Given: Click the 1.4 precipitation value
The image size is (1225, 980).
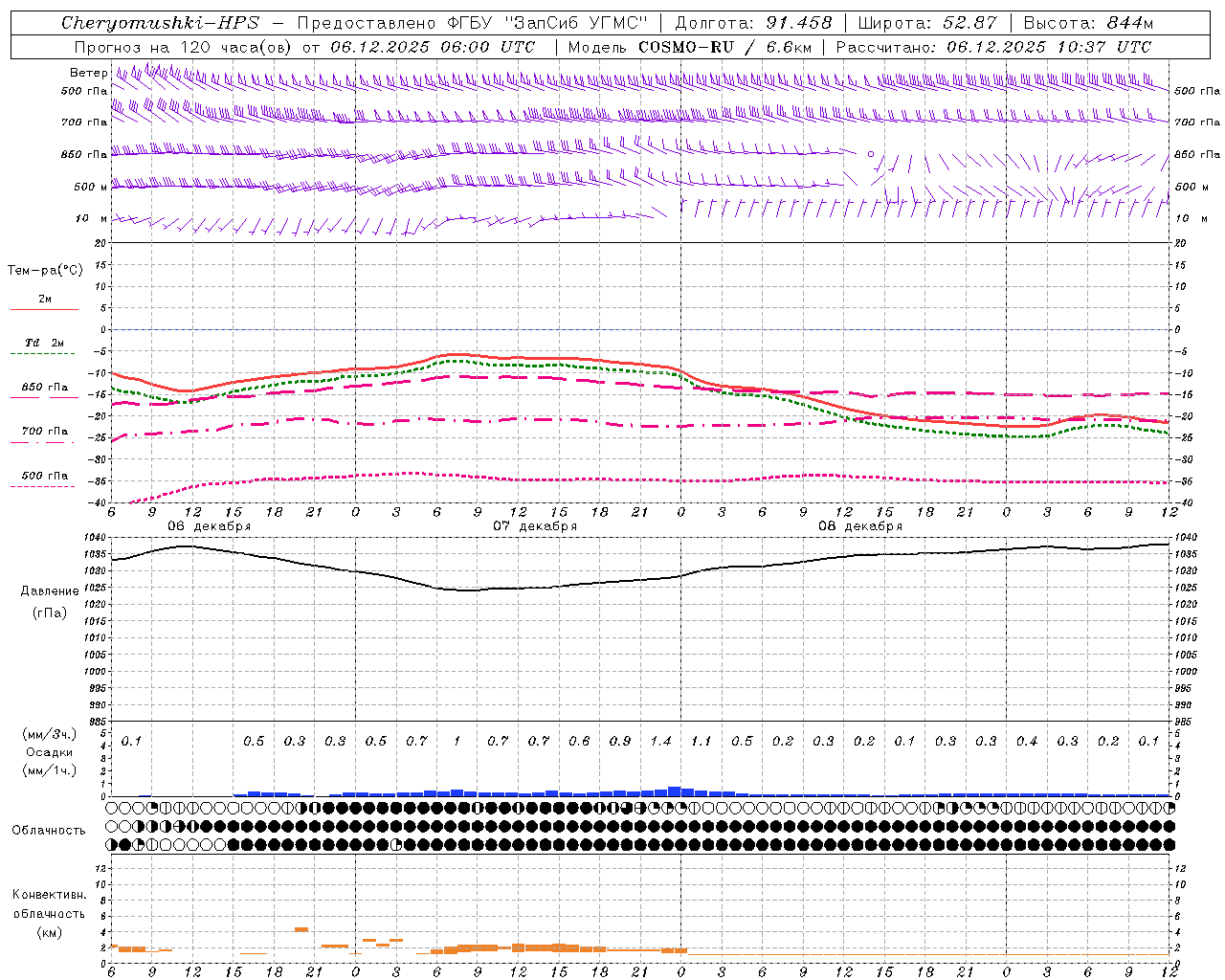Looking at the screenshot, I should (661, 741).
